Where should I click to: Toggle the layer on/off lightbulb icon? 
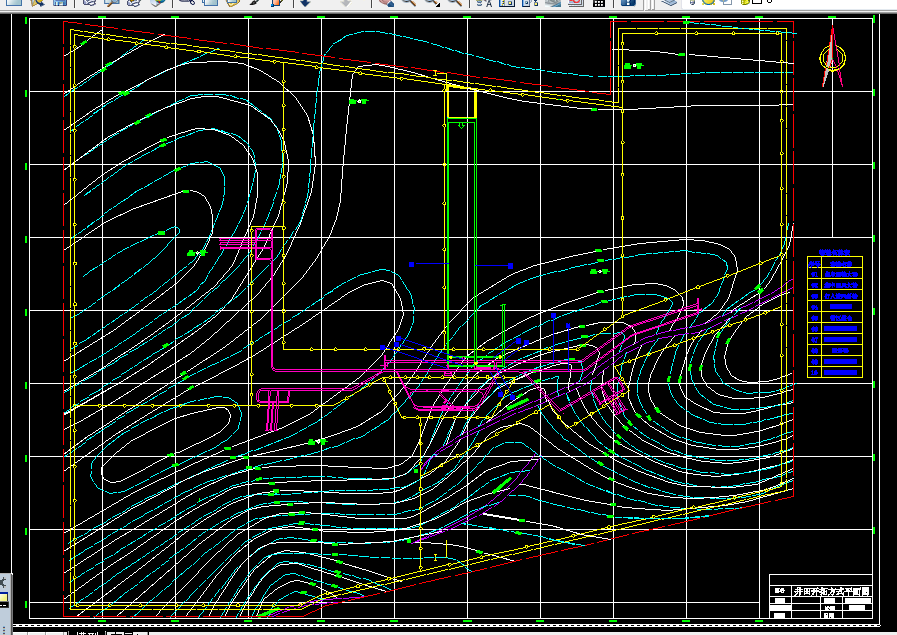[x=691, y=2]
